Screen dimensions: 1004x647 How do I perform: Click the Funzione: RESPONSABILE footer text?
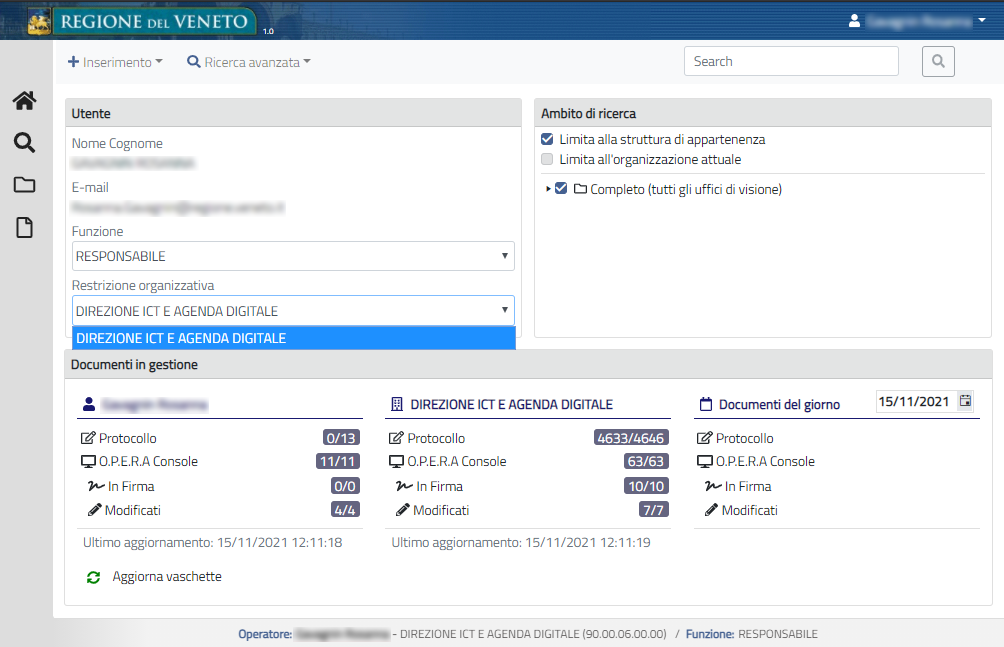[x=752, y=634]
